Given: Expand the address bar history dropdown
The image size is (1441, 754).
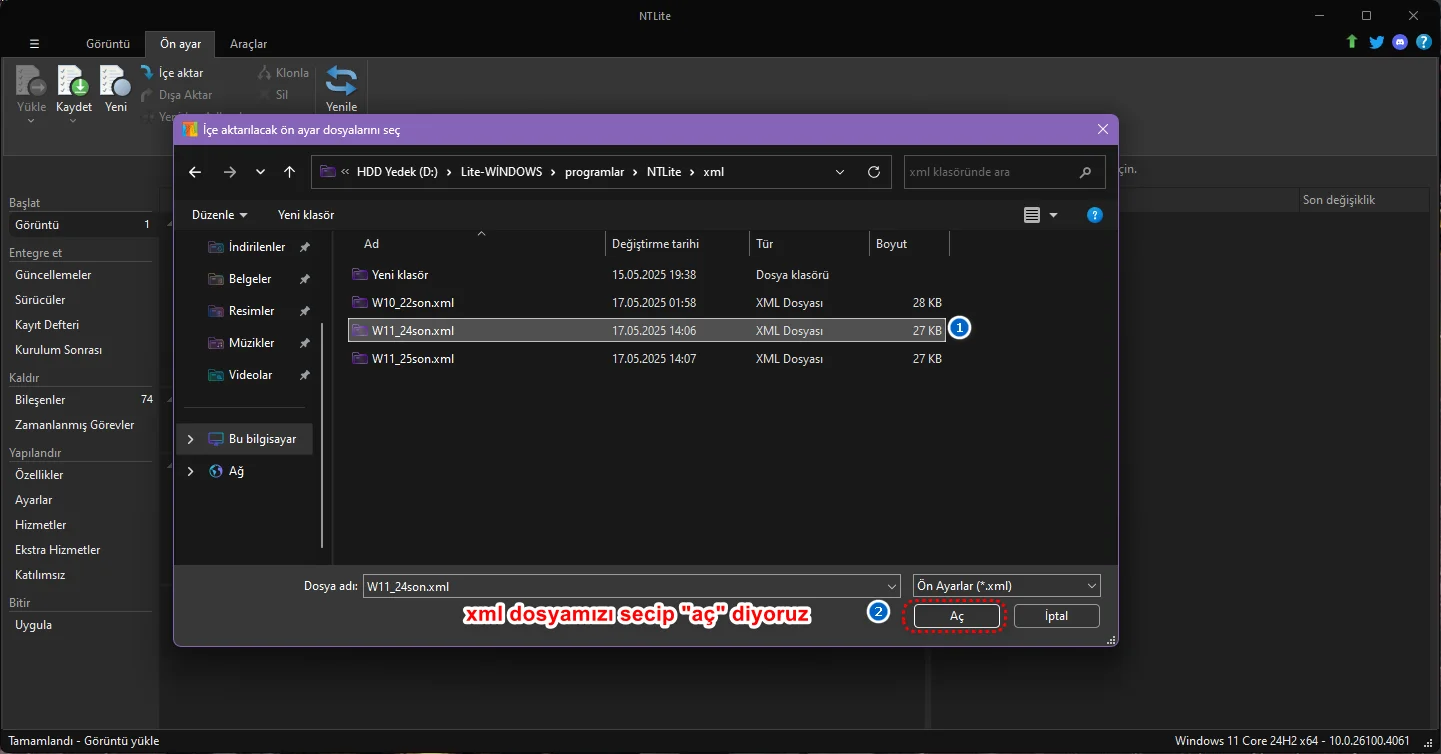Looking at the screenshot, I should click(840, 172).
